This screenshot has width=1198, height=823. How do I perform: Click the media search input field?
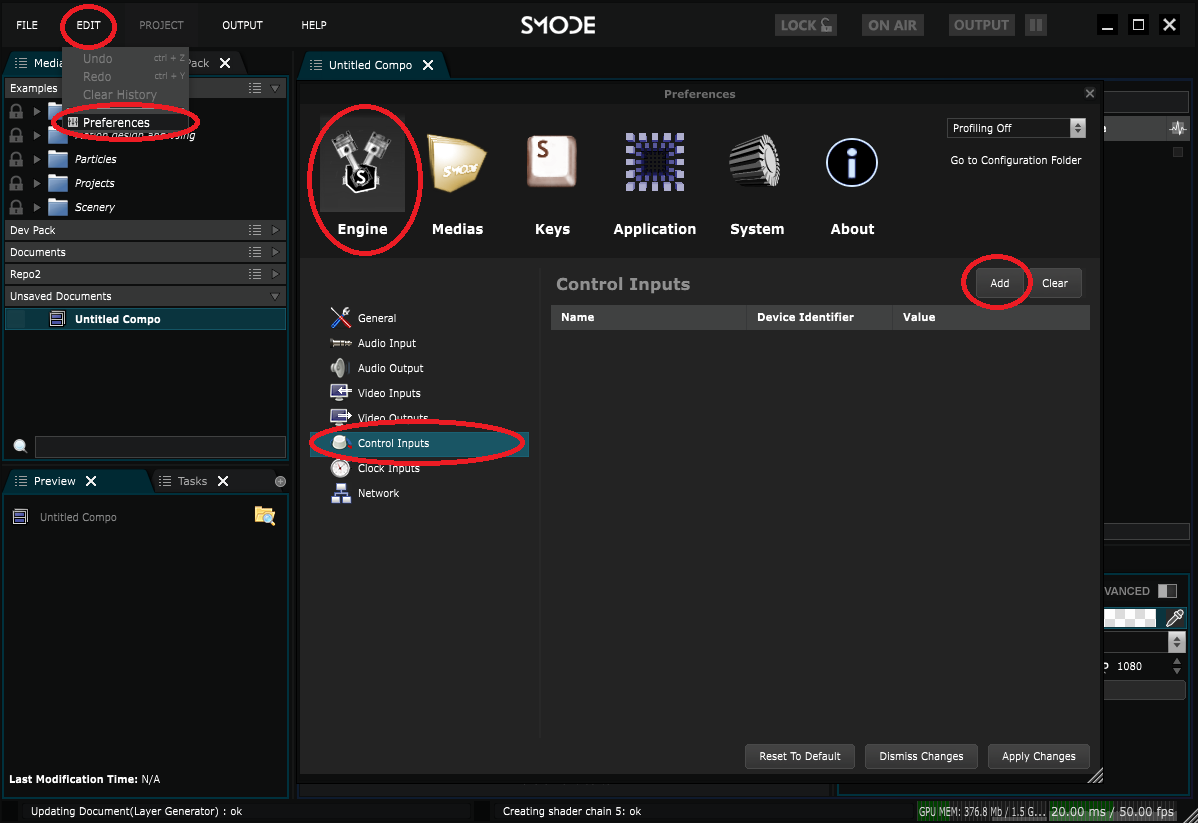(160, 446)
